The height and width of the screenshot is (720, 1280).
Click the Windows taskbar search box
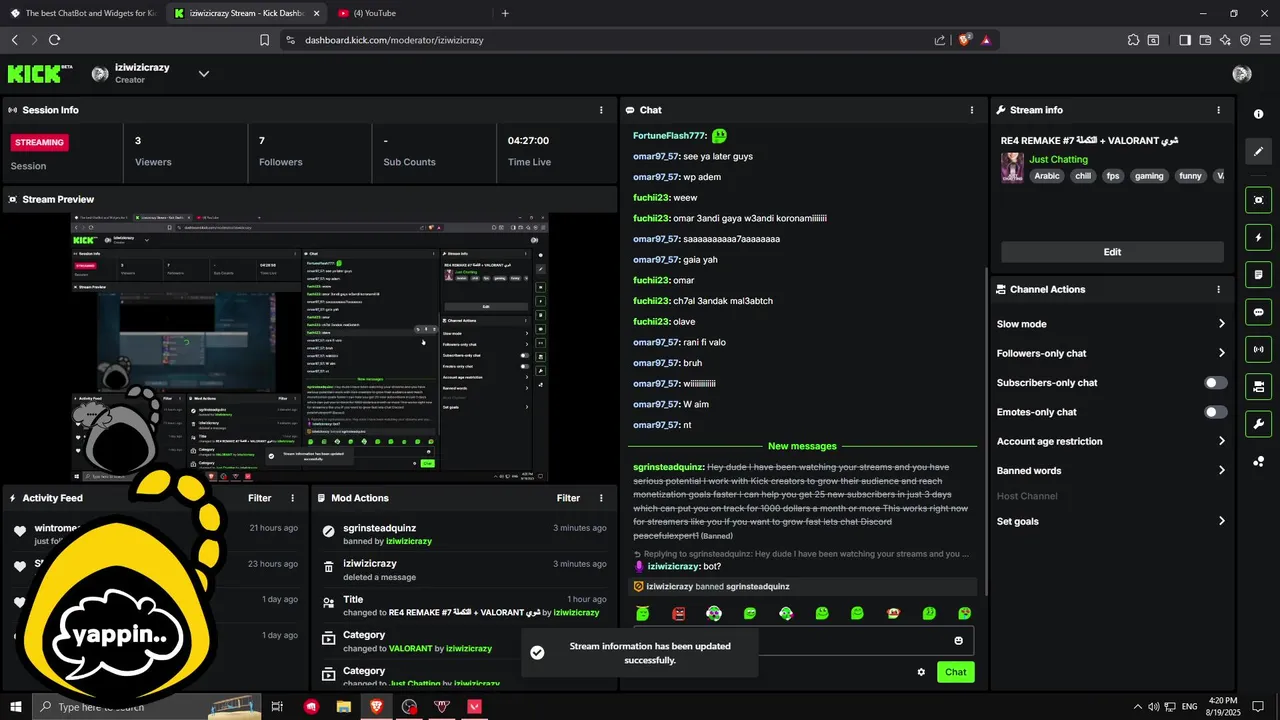pyautogui.click(x=145, y=707)
